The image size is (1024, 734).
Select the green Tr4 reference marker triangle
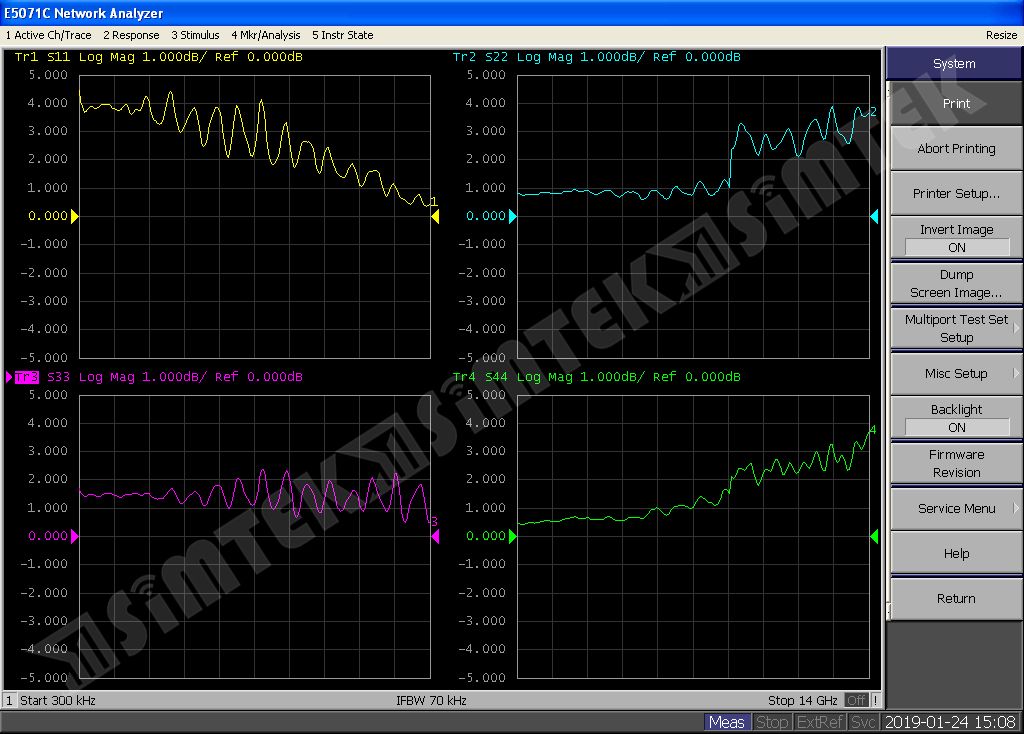click(x=513, y=536)
